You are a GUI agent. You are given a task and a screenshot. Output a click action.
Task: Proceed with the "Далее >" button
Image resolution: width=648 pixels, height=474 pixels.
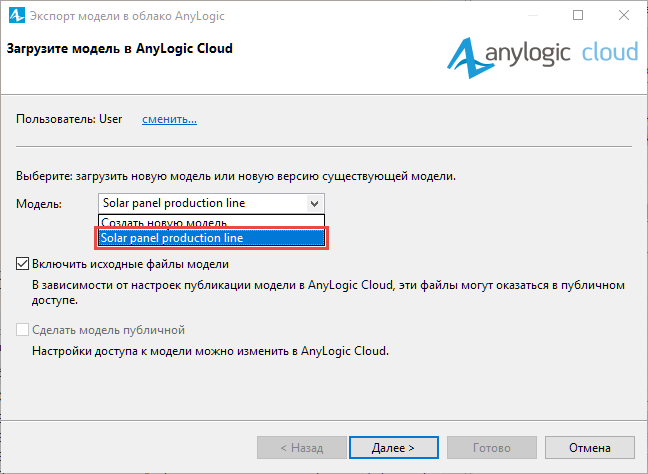coord(393,448)
